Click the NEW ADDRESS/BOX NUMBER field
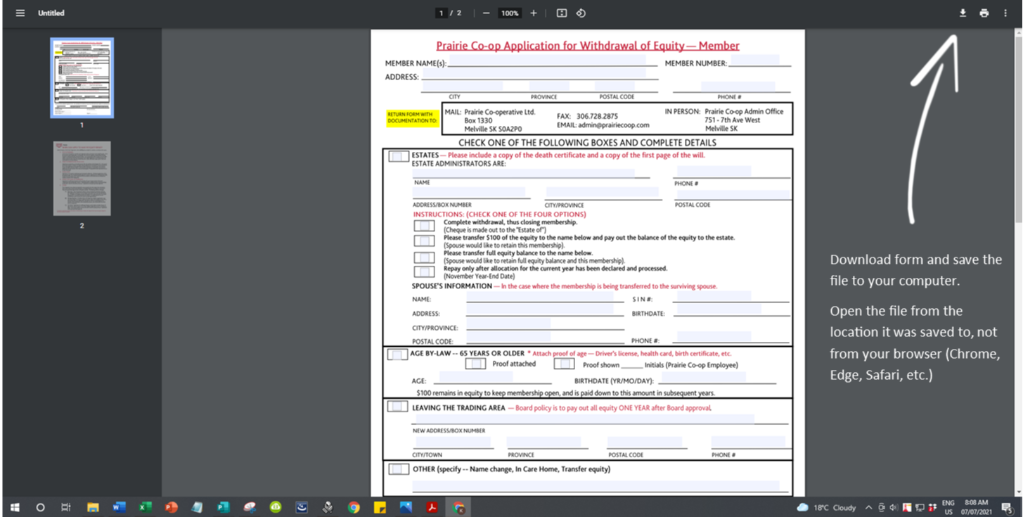 pyautogui.click(x=585, y=419)
